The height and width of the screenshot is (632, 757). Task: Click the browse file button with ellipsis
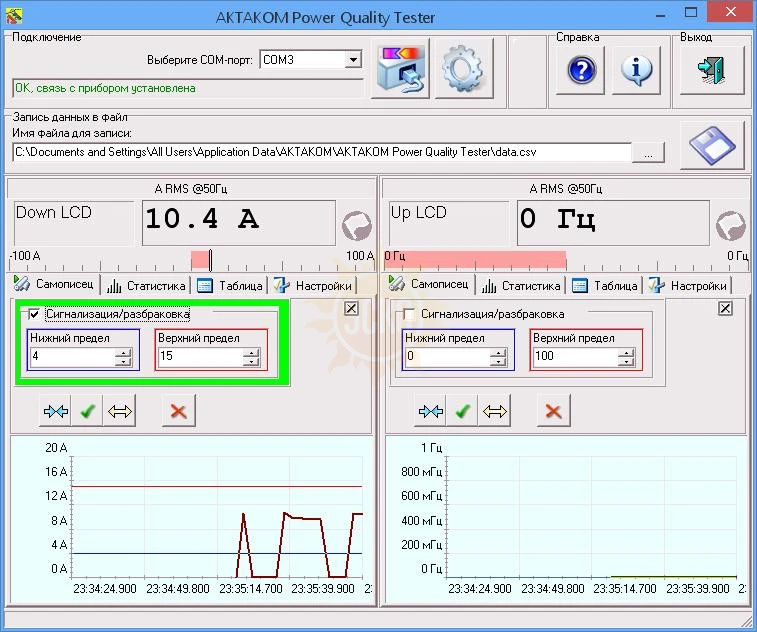648,153
